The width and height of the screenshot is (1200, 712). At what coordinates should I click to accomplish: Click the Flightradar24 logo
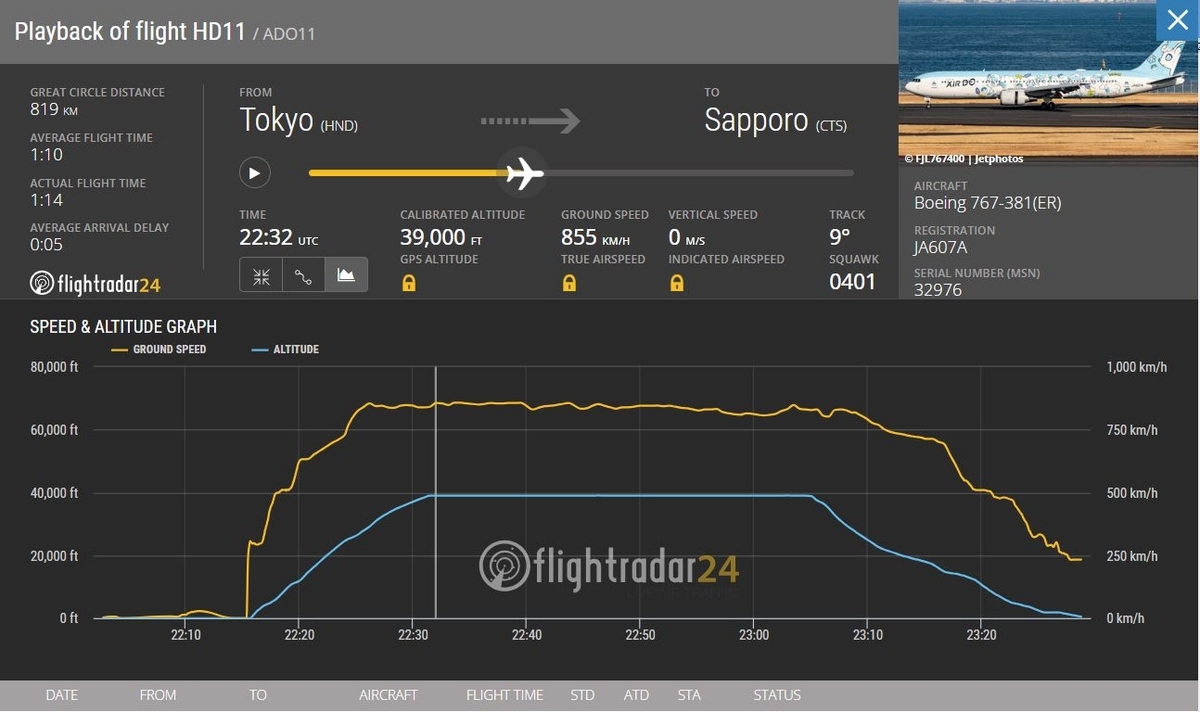pos(95,284)
